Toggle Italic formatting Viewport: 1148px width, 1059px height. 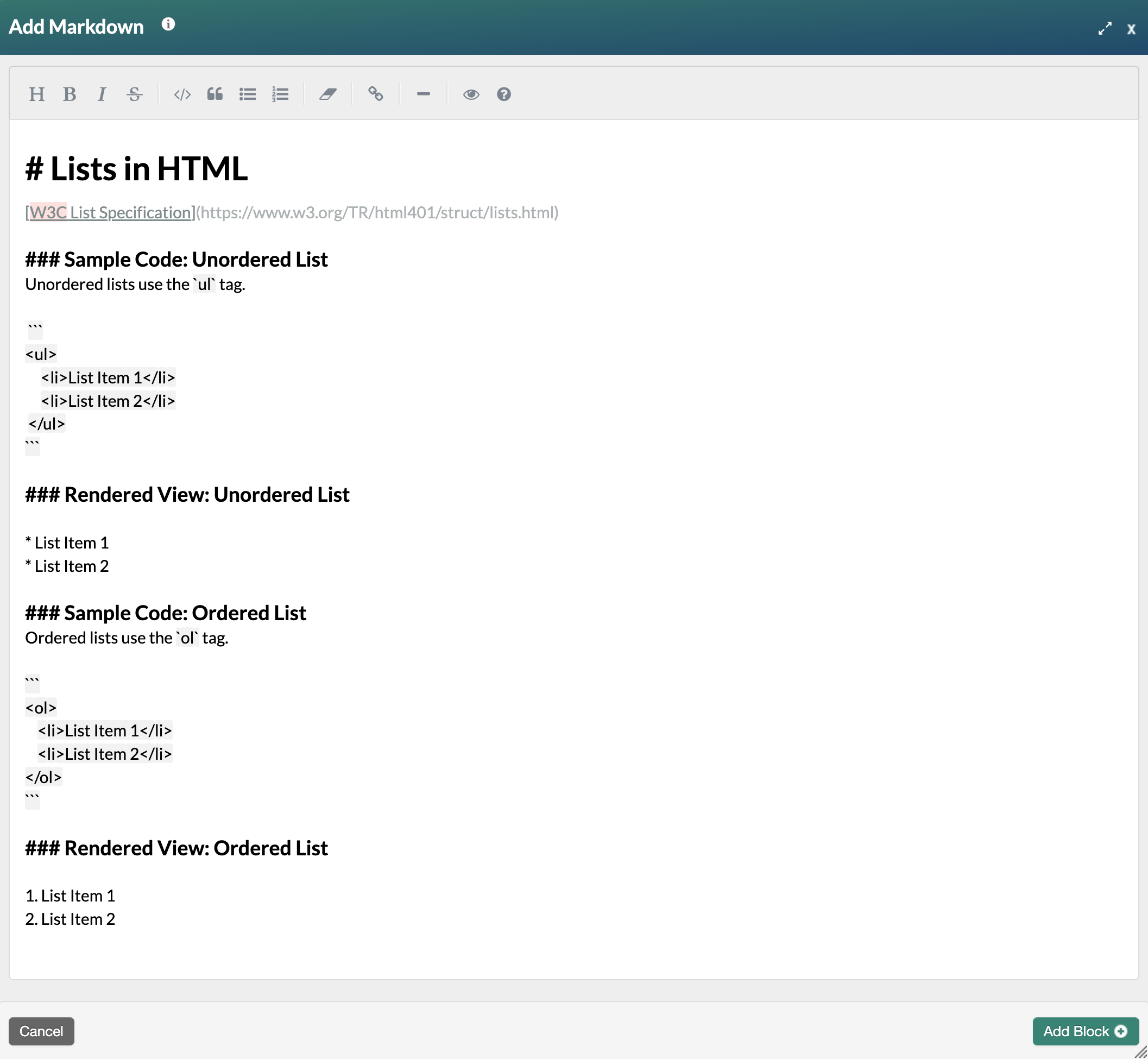tap(102, 94)
